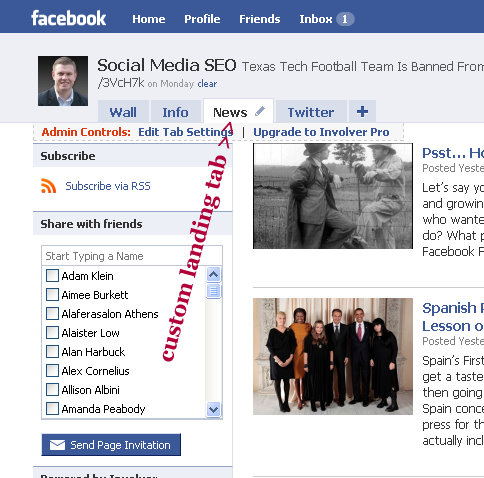Screen dimensions: 484x478
Task: Click the pencil edit icon on News tab
Action: coord(260,111)
